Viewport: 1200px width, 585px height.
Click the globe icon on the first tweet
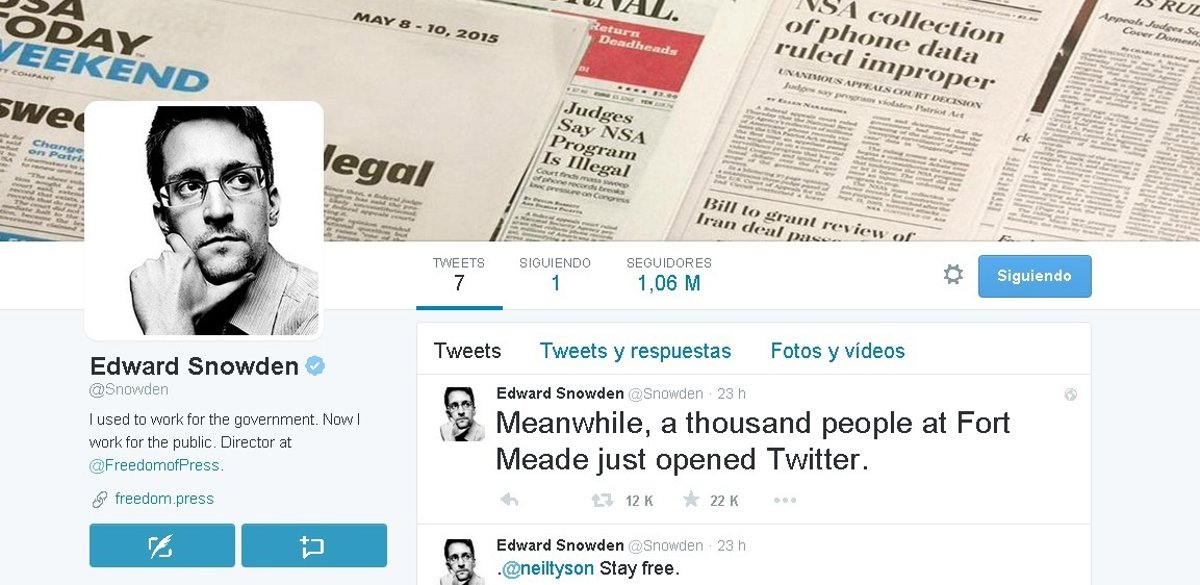coord(1071,395)
